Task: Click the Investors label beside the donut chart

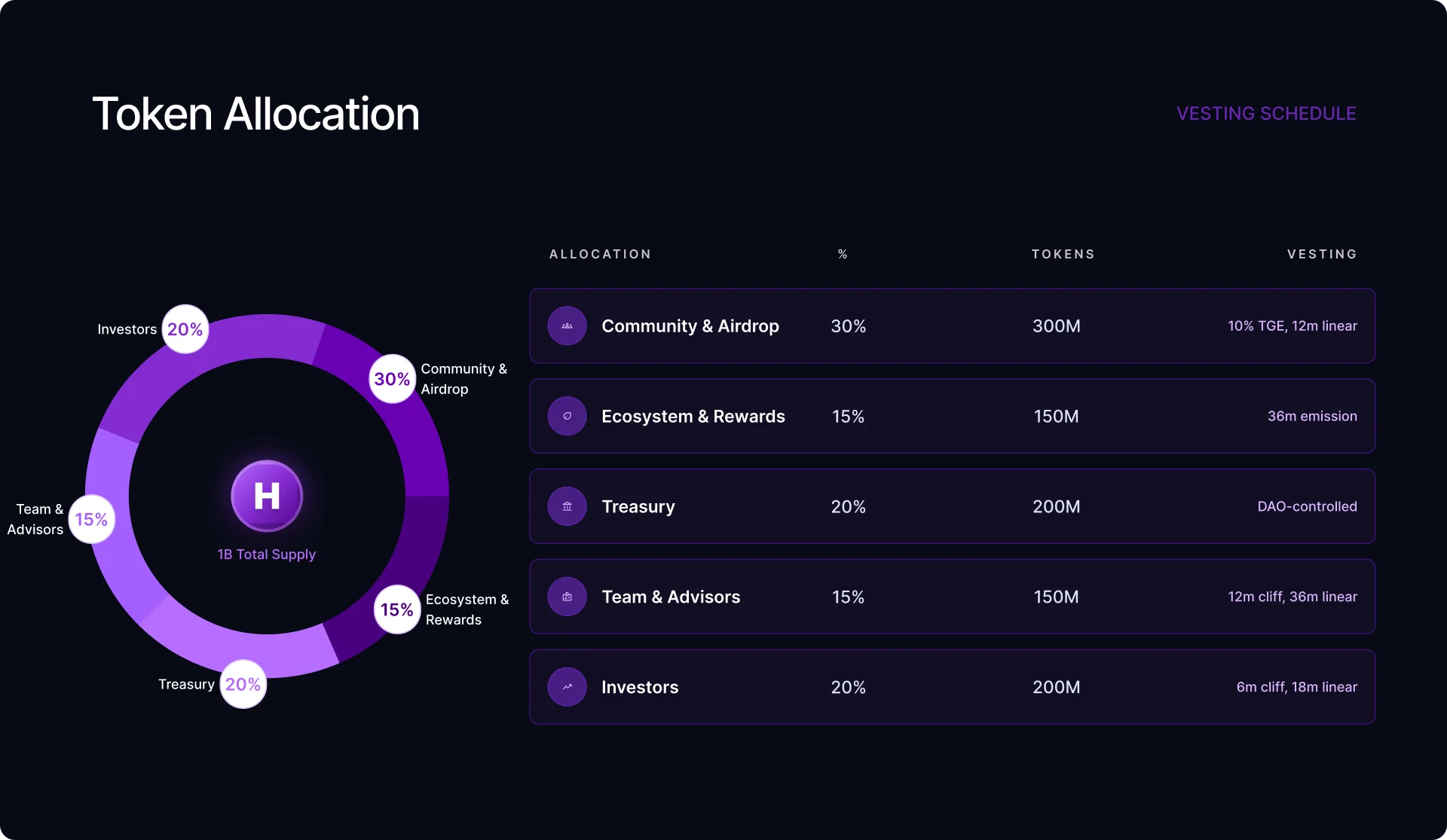Action: coord(127,329)
